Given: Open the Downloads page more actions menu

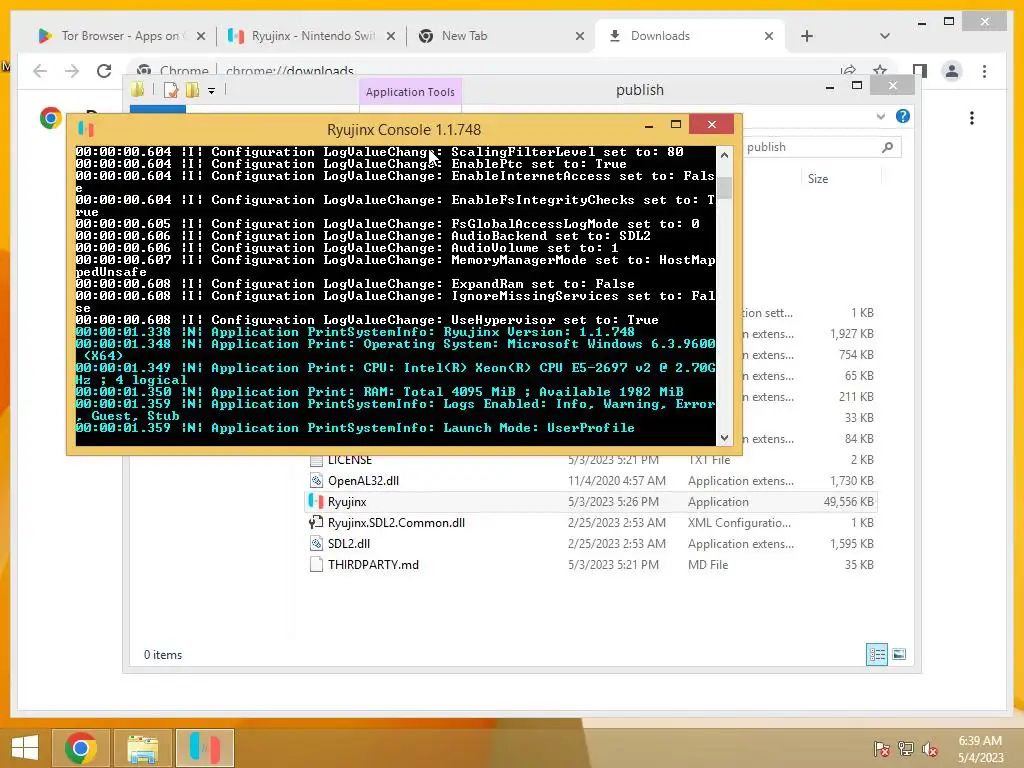Looking at the screenshot, I should [972, 118].
